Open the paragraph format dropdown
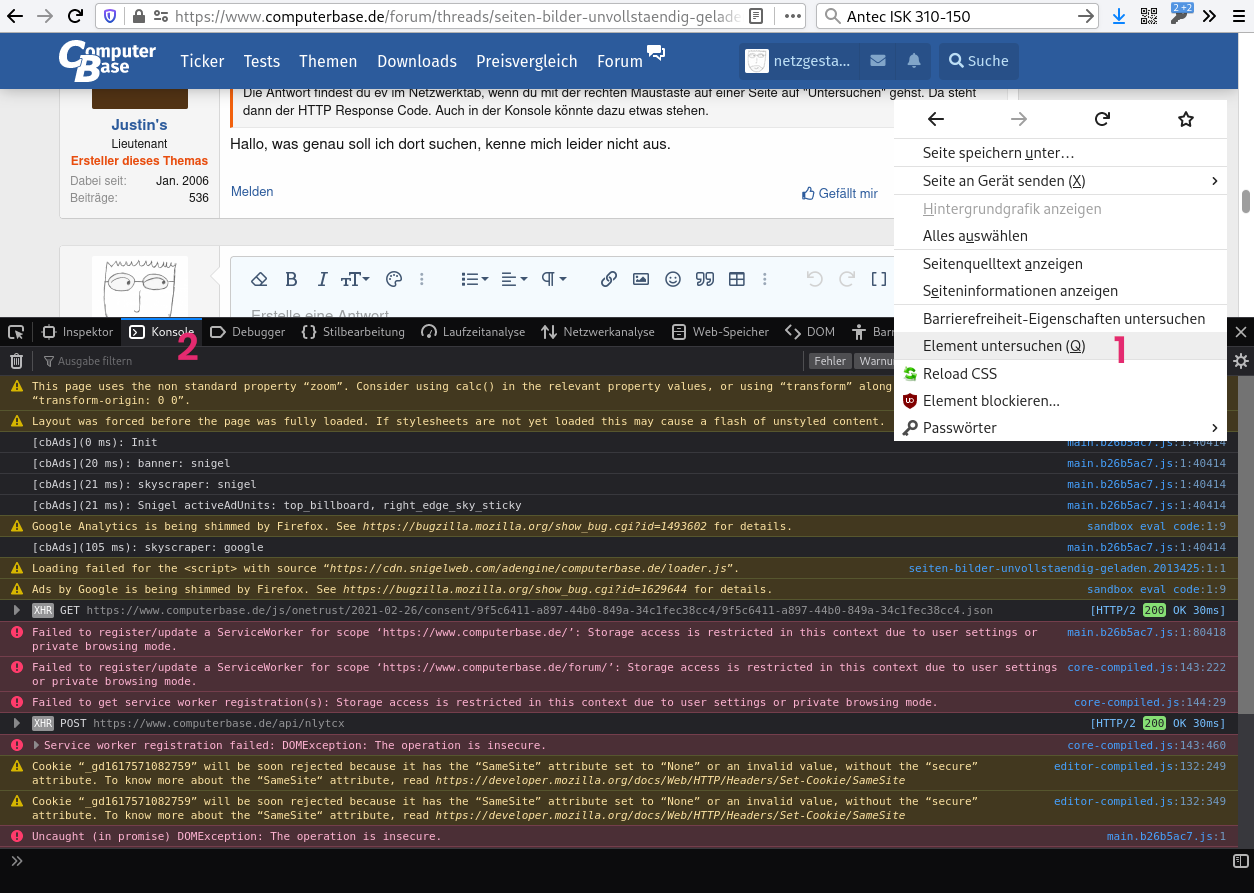Image resolution: width=1254 pixels, height=893 pixels. point(554,279)
